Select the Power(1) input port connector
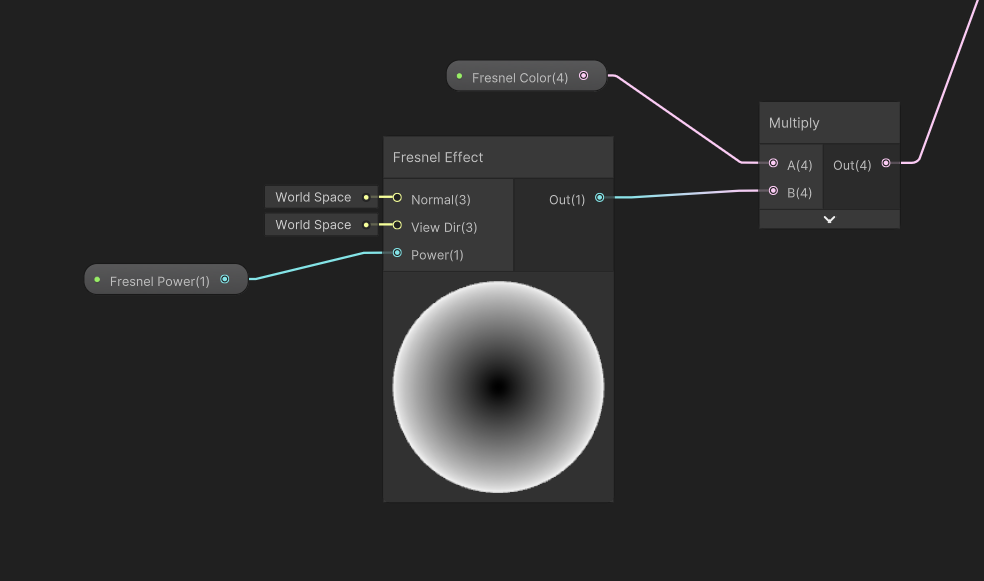984x581 pixels. (x=398, y=253)
